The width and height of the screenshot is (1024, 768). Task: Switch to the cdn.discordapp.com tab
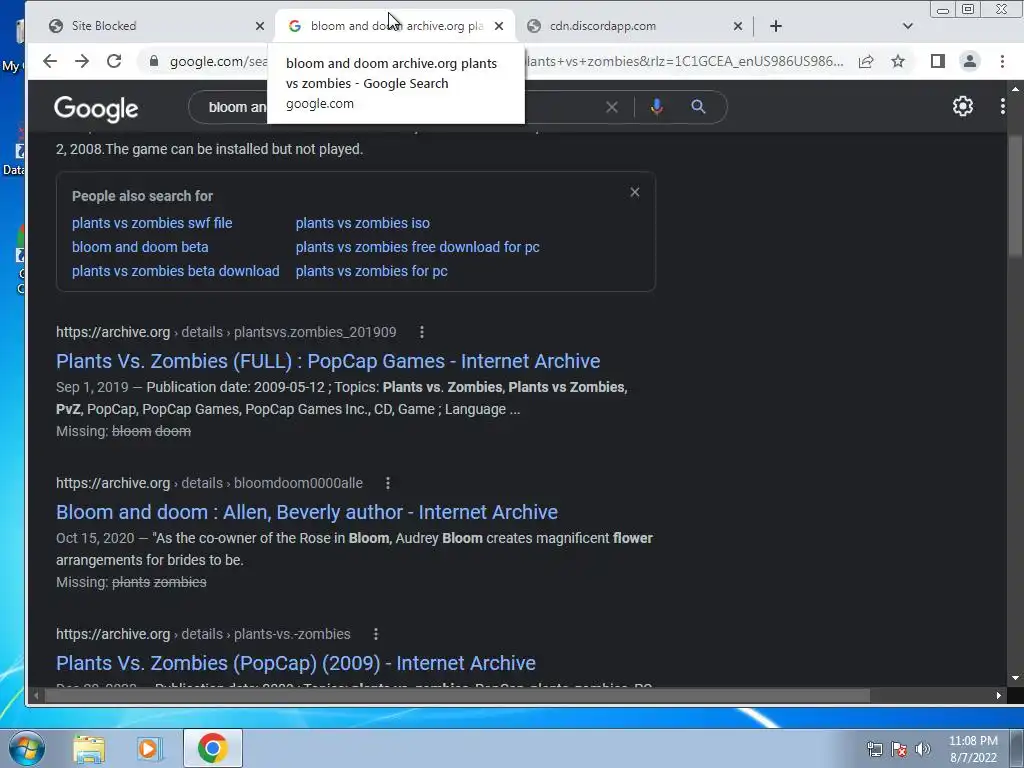632,26
